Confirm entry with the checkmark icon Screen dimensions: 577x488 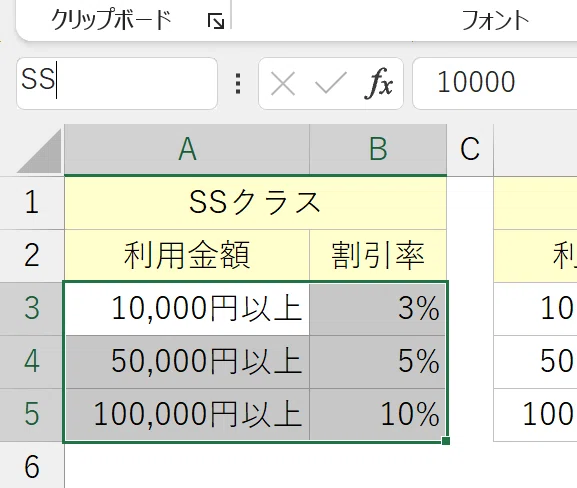(331, 83)
